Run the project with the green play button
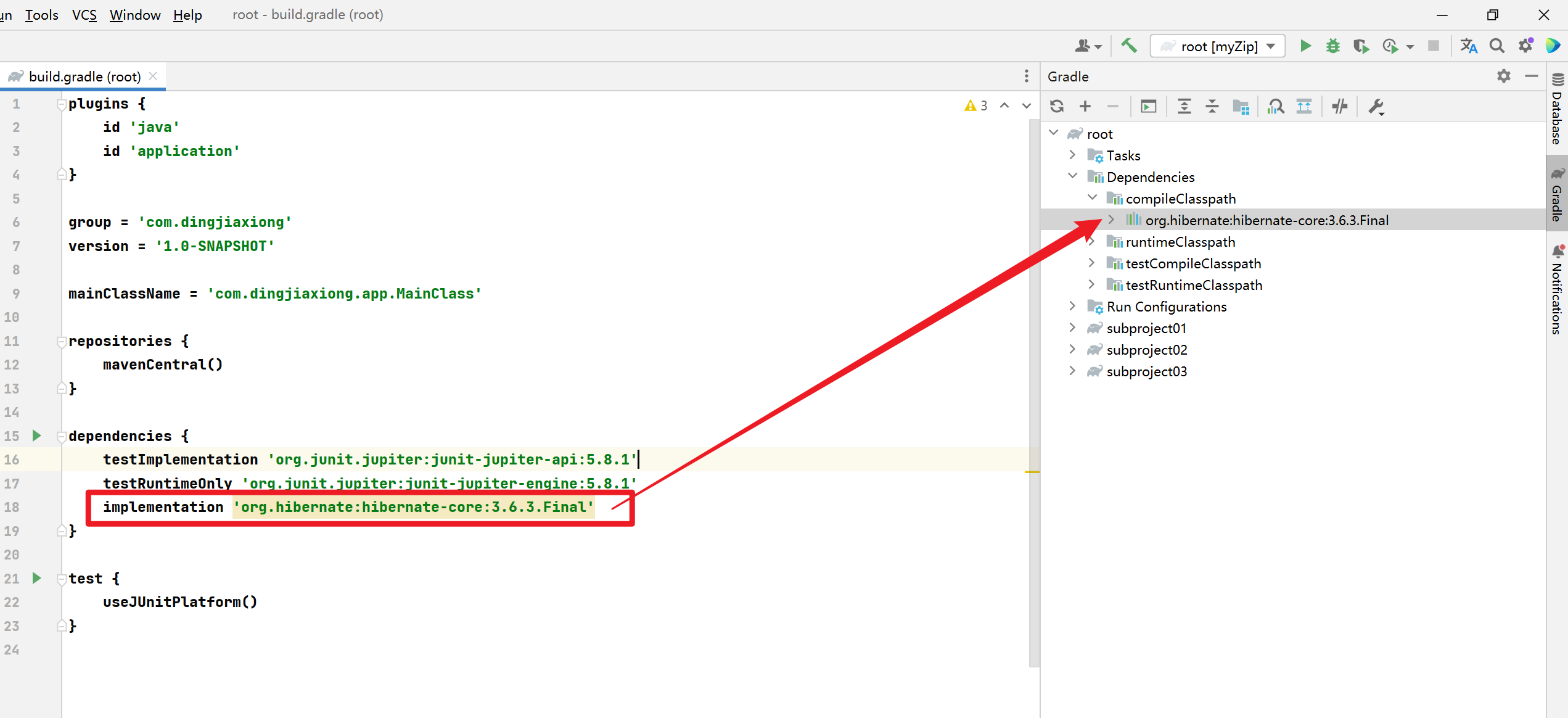Viewport: 1568px width, 718px height. (x=1305, y=46)
